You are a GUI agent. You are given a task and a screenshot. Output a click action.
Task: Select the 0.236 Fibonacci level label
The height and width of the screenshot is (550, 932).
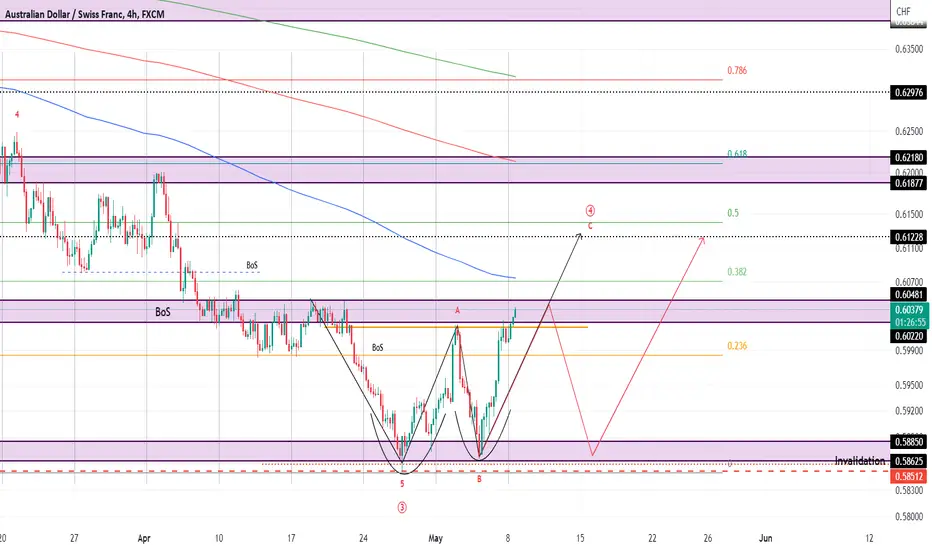tap(737, 345)
